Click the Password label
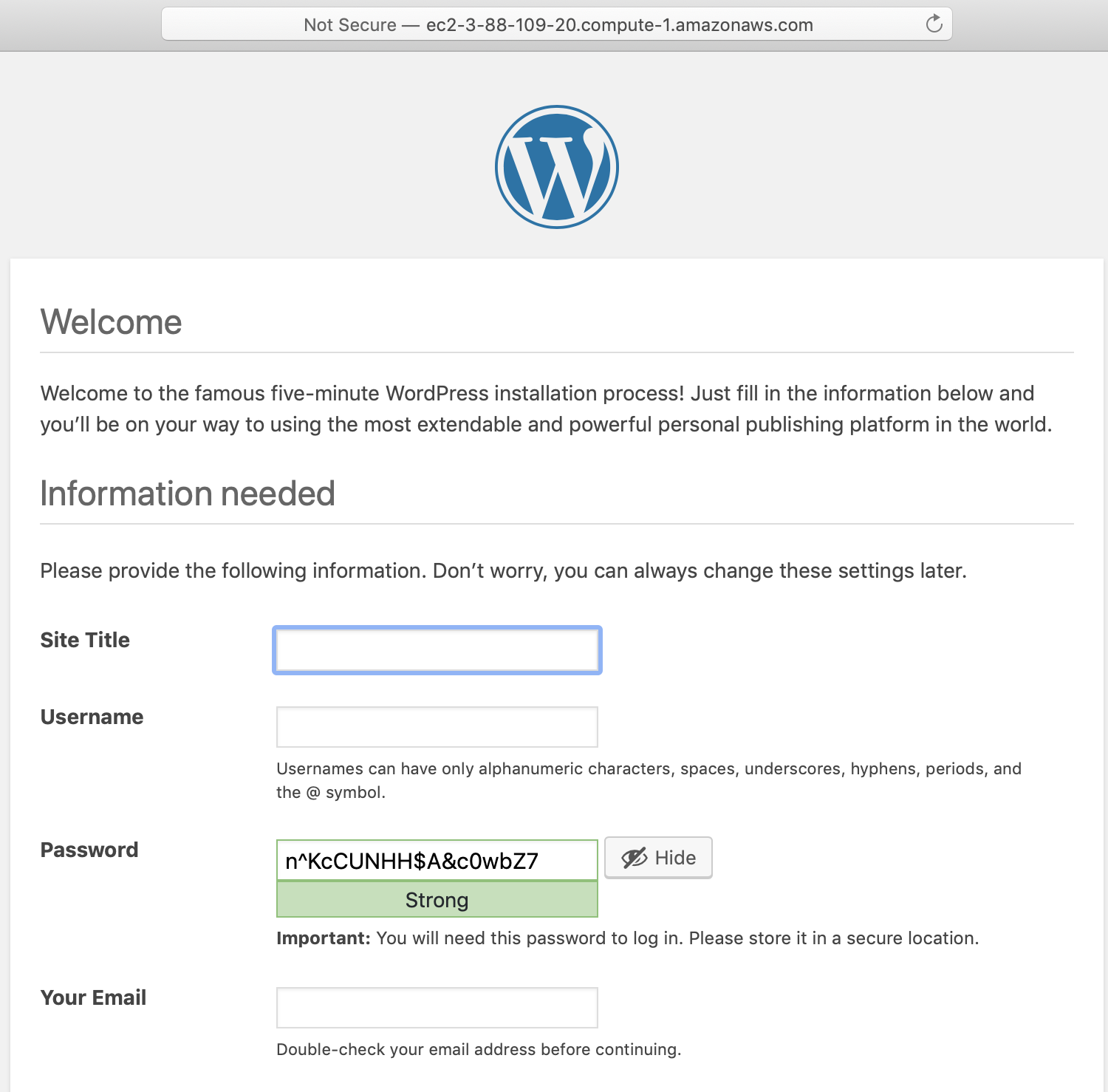Screen dimensions: 1108x1092 pos(89,850)
